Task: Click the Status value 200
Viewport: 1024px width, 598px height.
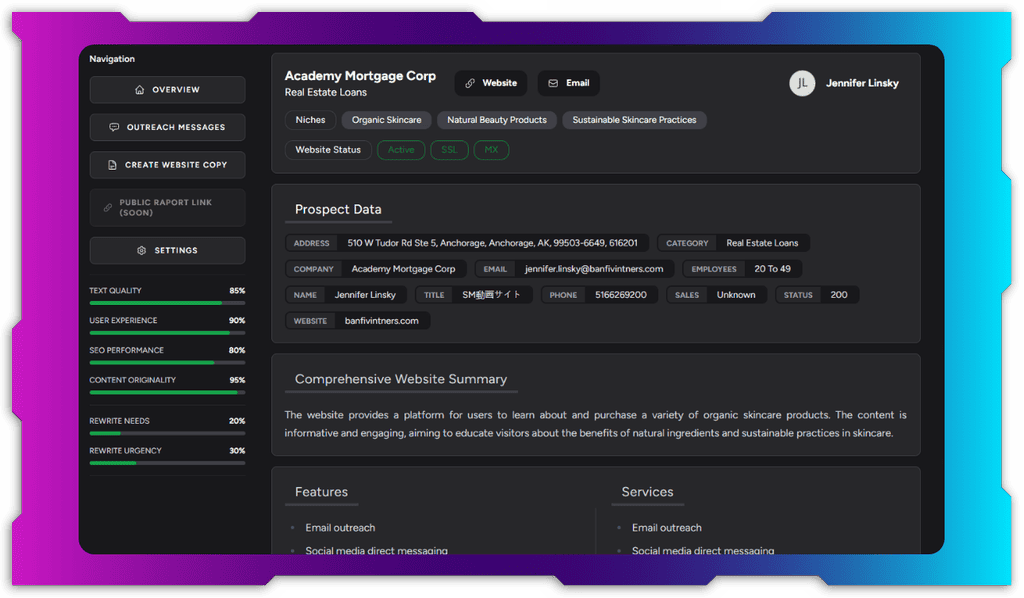Action: (x=839, y=295)
